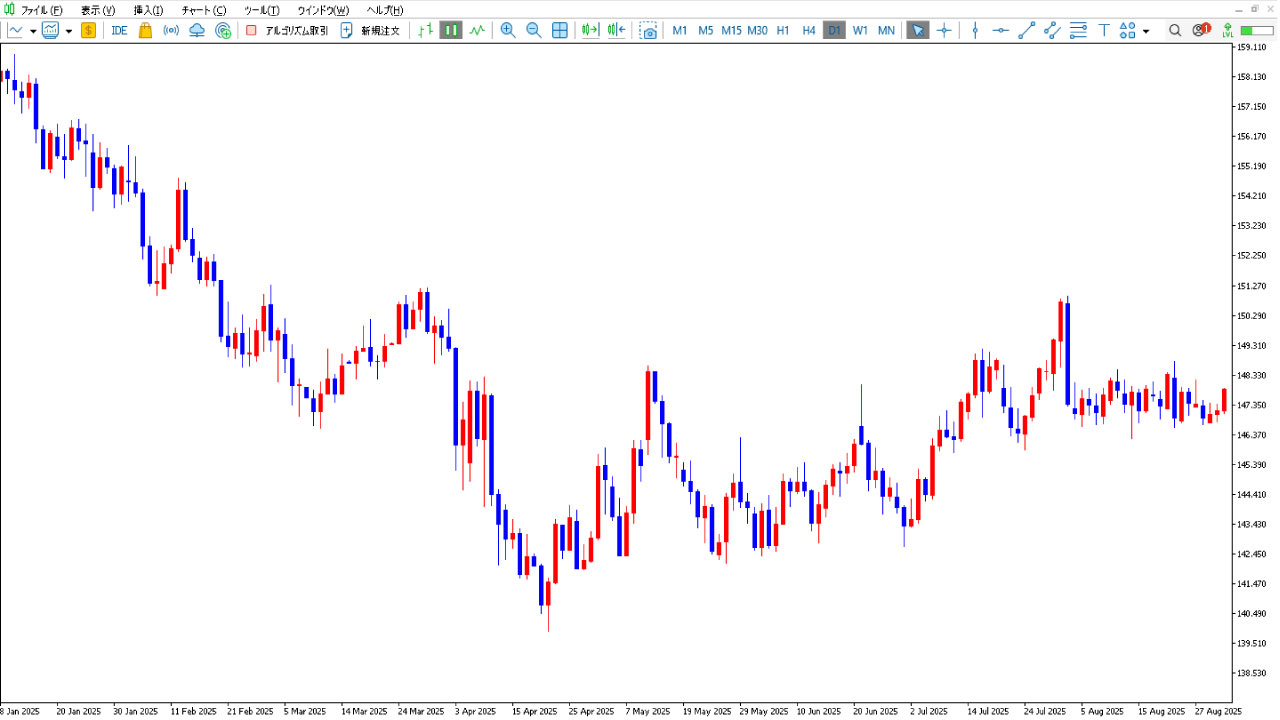Open the Market Watch dollar icon
The height and width of the screenshot is (720, 1280).
[x=88, y=30]
